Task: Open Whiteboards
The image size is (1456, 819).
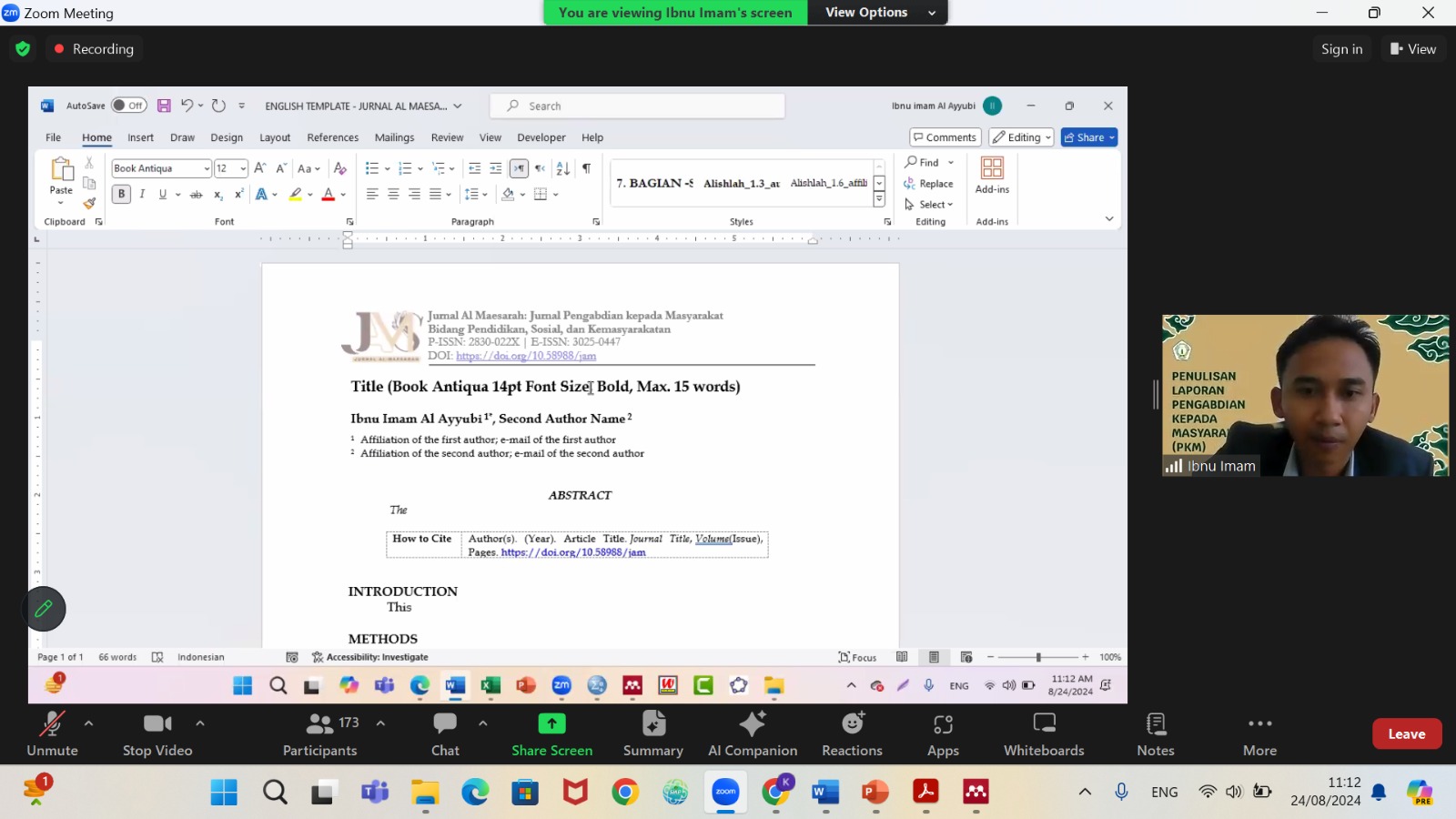Action: tap(1044, 733)
